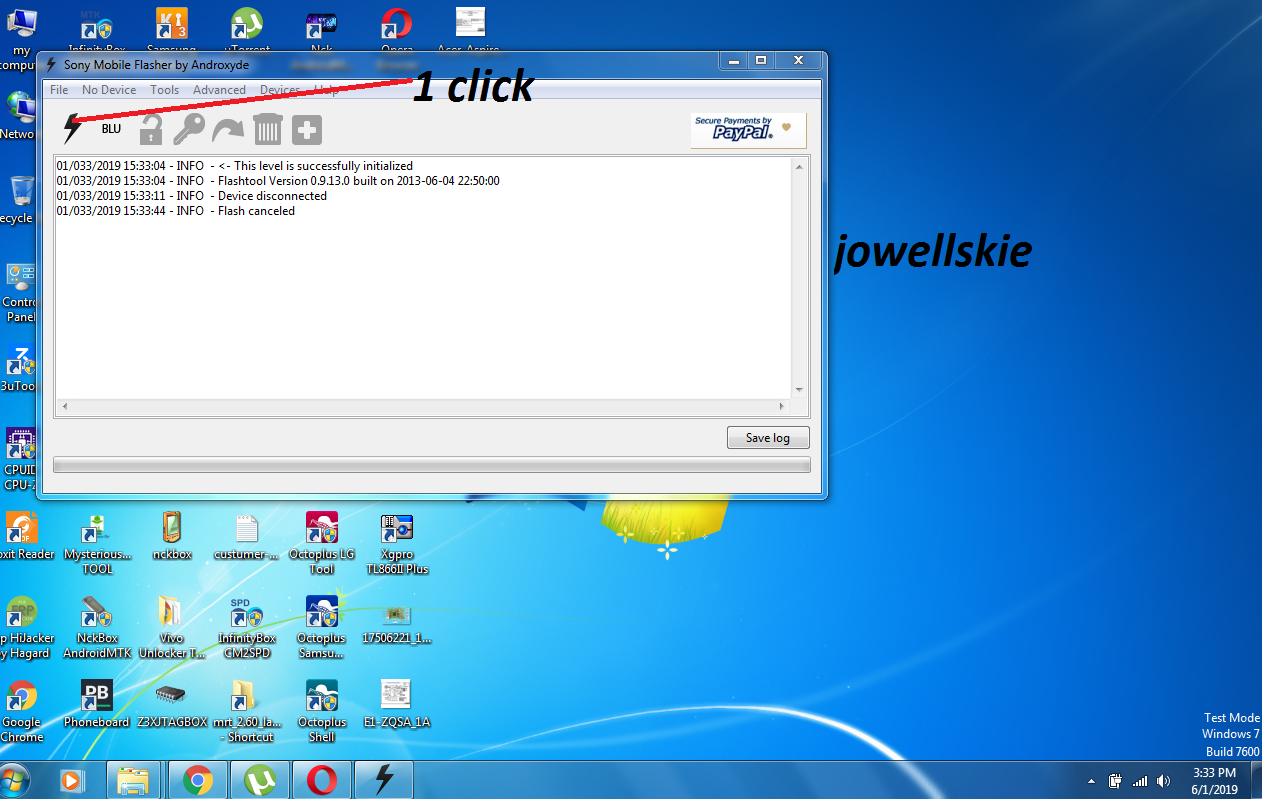Viewport: 1262px width, 799px height.
Task: Select the Vivo Unlocker folder icon
Action: (x=172, y=628)
